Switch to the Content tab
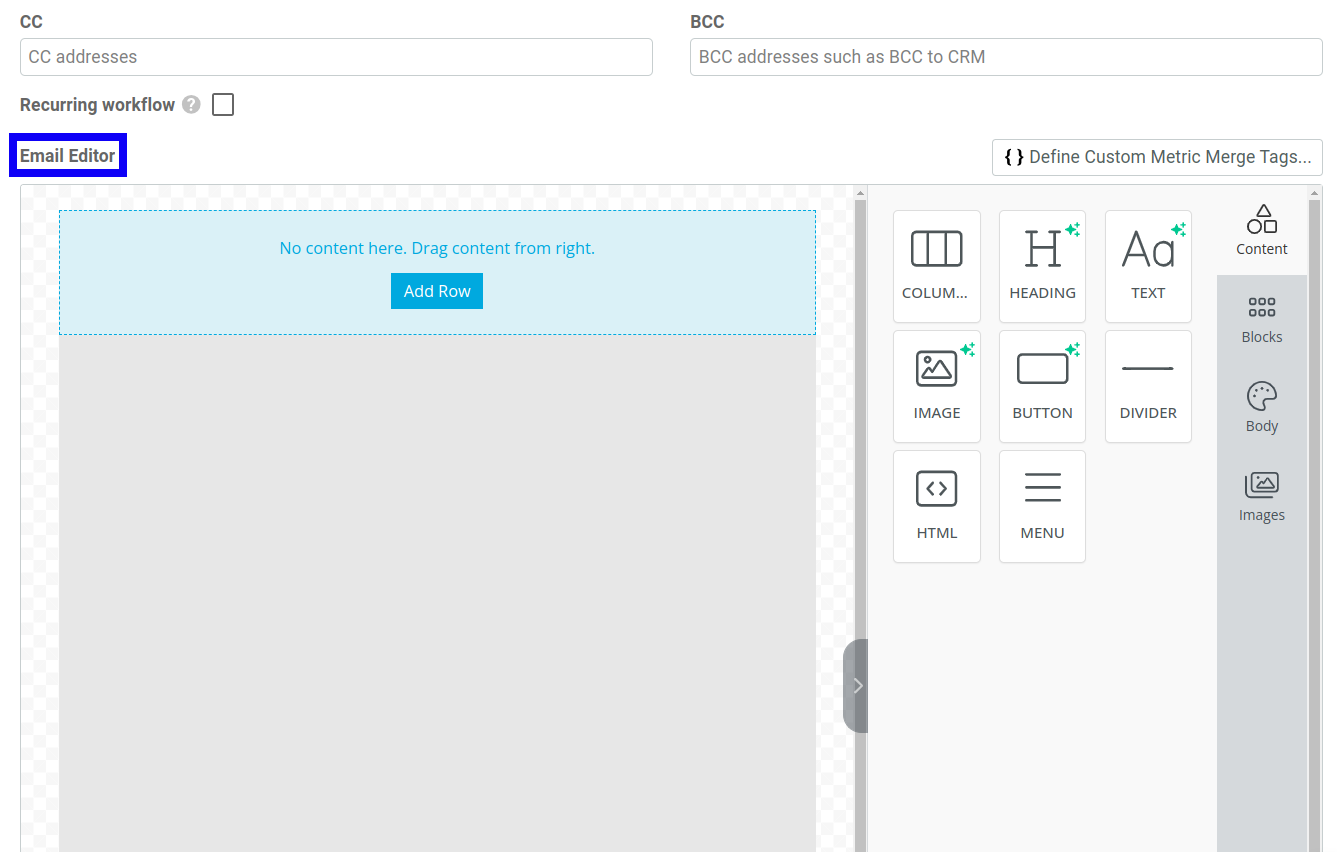This screenshot has height=852, width=1337. [x=1261, y=231]
